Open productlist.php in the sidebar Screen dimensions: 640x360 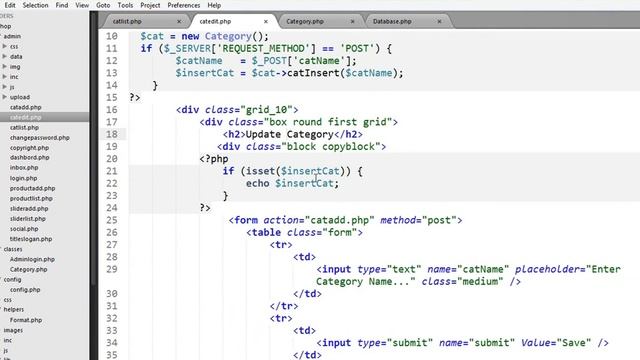[x=31, y=198]
